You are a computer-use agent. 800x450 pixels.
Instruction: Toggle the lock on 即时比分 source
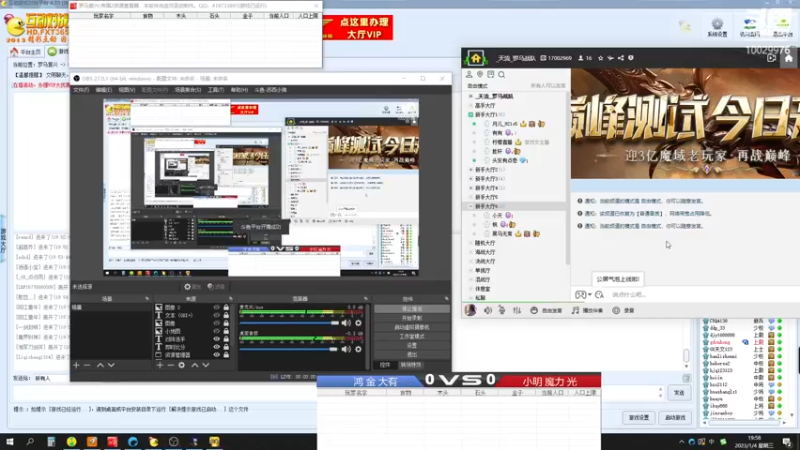coord(226,347)
